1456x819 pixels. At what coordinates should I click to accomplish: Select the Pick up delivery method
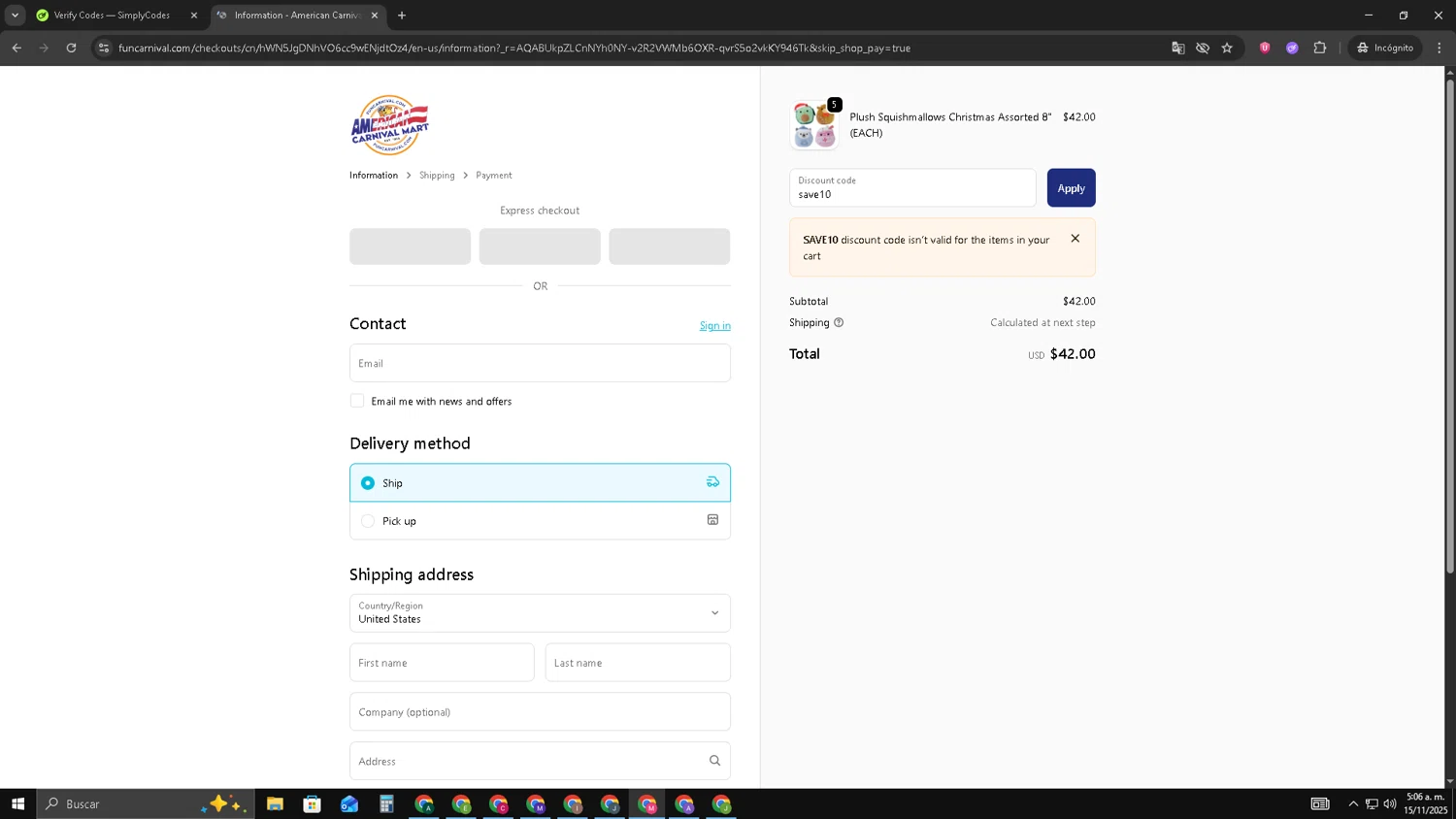pyautogui.click(x=540, y=521)
